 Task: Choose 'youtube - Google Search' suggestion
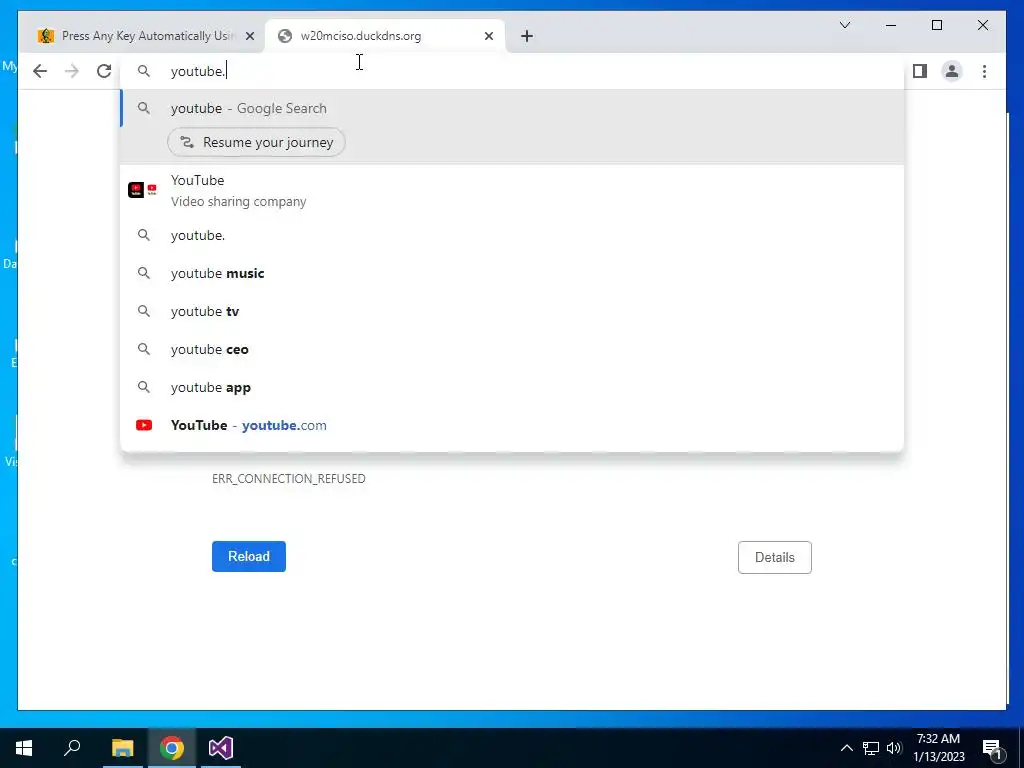512,108
